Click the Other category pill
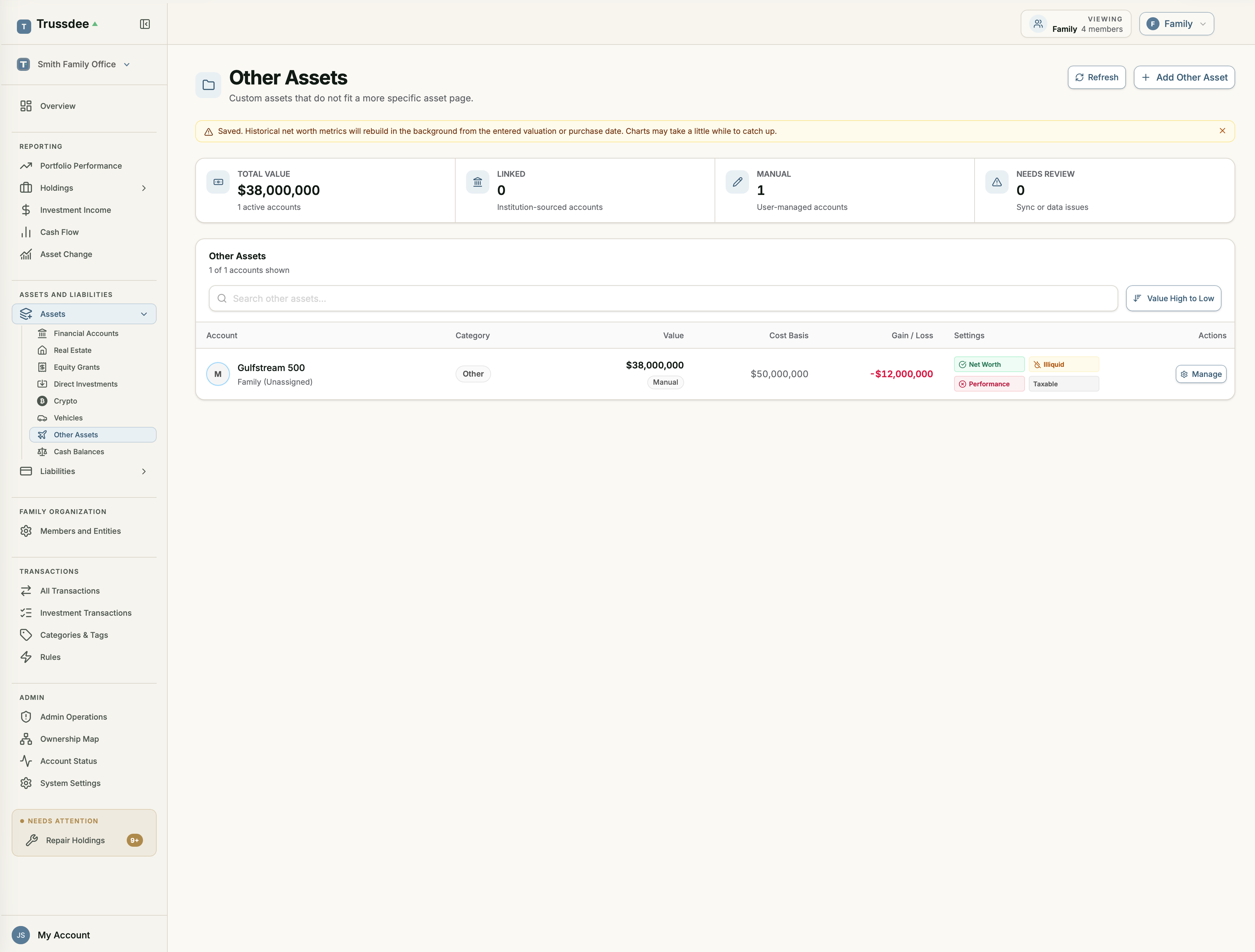 point(472,374)
